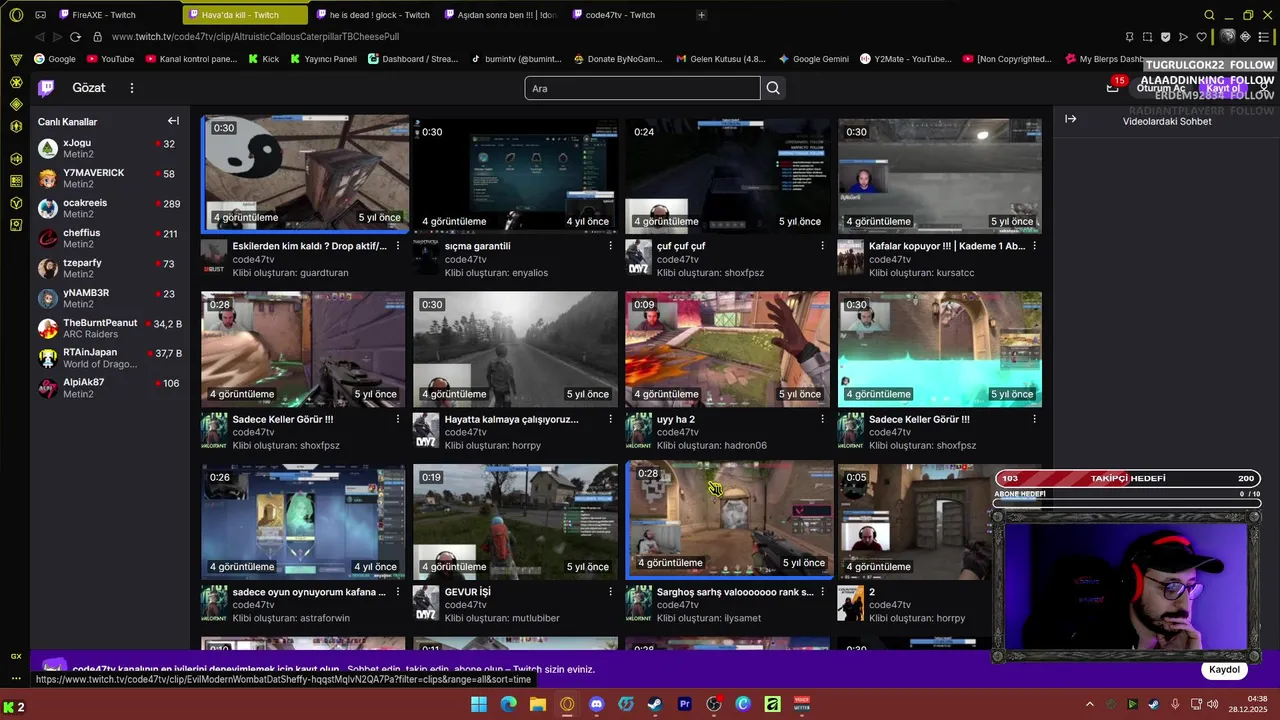Image resolution: width=1280 pixels, height=720 pixels.
Task: Open Discord from the taskbar
Action: point(597,704)
